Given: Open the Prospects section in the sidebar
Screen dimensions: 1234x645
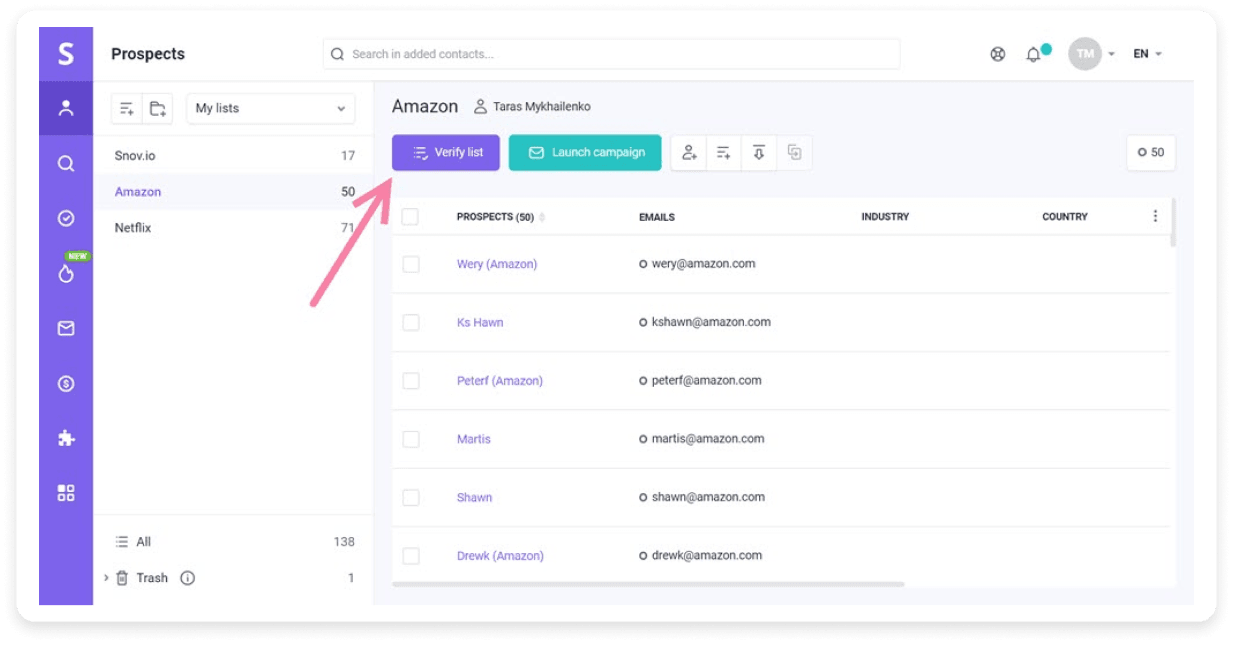Looking at the screenshot, I should coord(65,108).
